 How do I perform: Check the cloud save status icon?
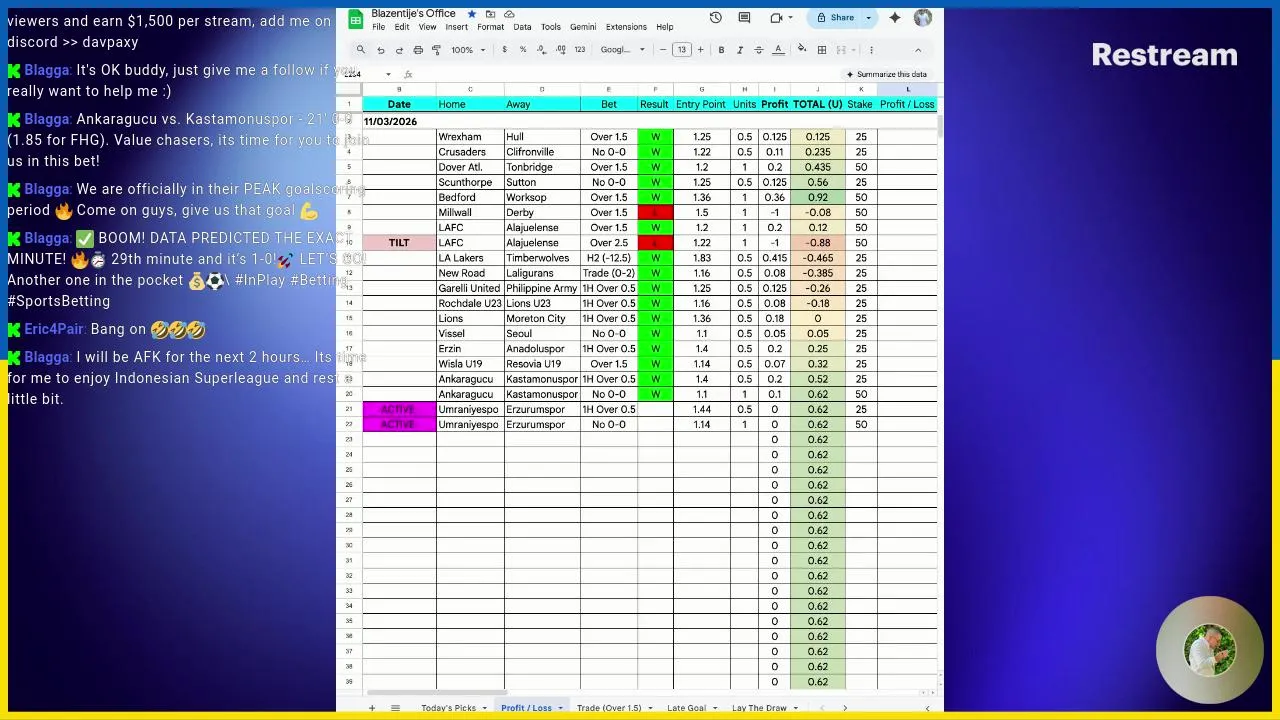click(x=509, y=14)
